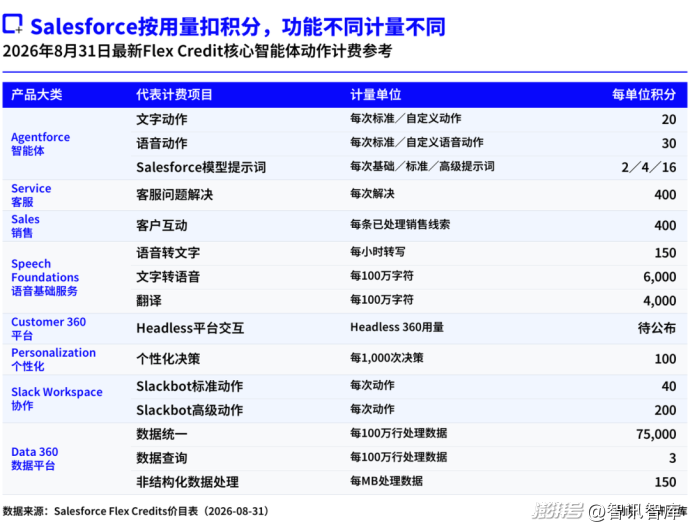Image resolution: width=690 pixels, height=532 pixels.
Task: Click the "数据统一" item cell
Action: (161, 434)
